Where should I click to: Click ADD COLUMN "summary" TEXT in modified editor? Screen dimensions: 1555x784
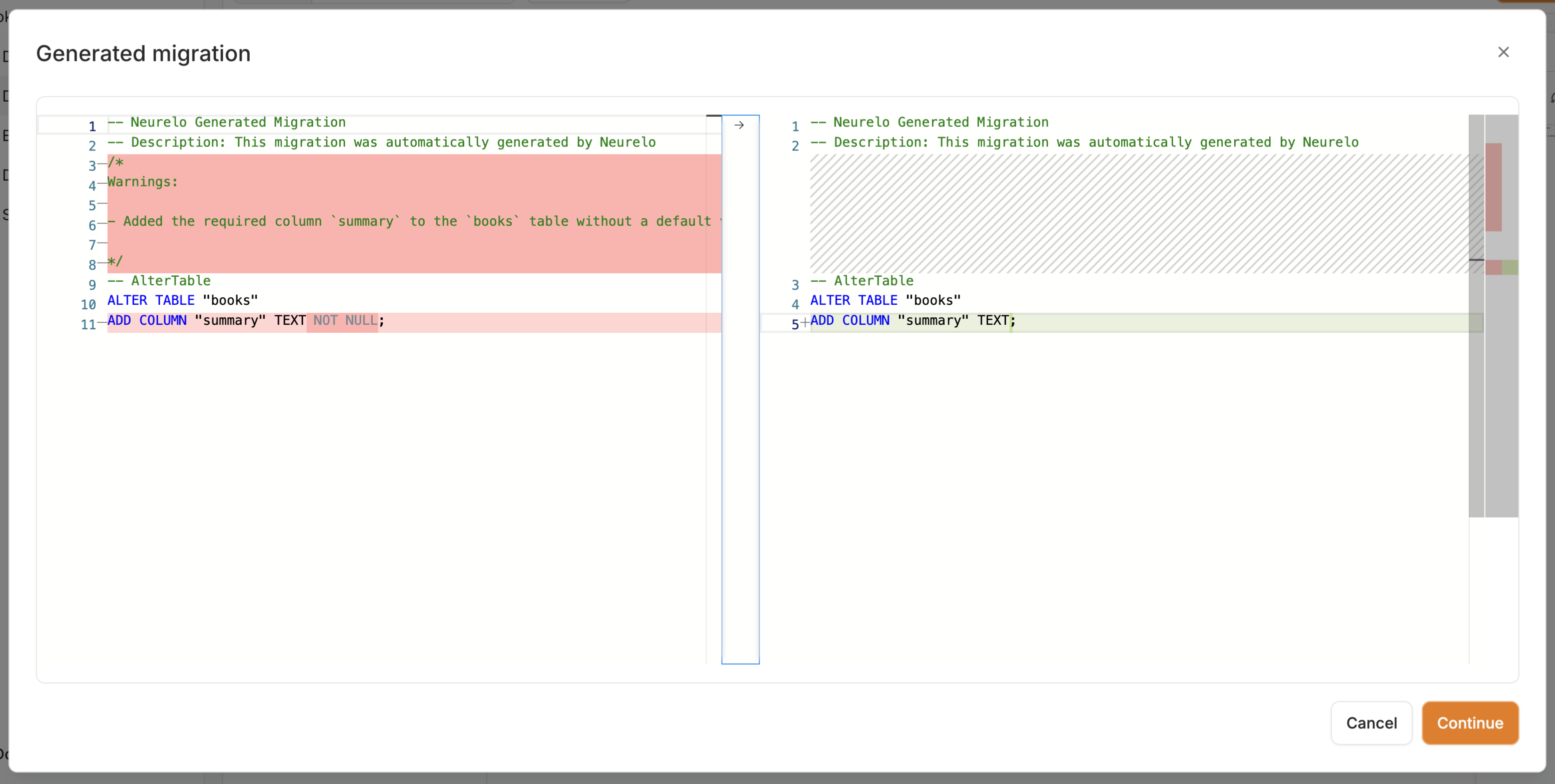tap(910, 321)
